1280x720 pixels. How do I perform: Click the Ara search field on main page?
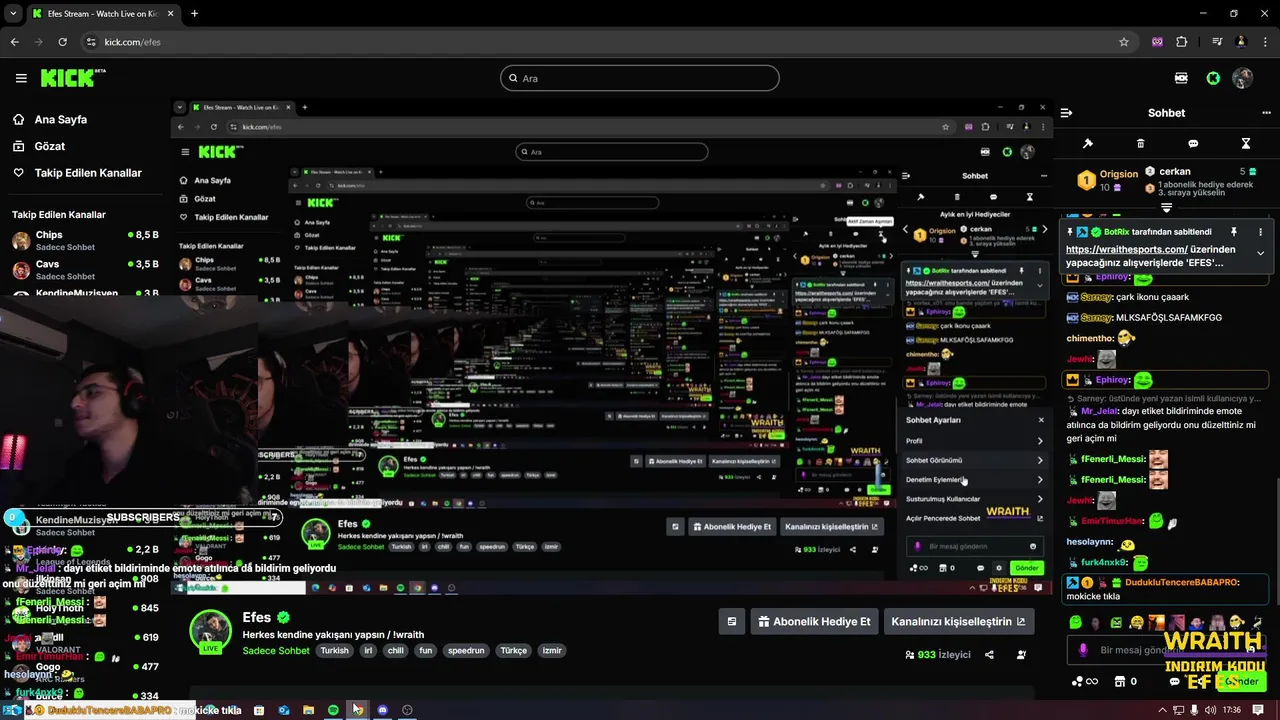pos(640,78)
